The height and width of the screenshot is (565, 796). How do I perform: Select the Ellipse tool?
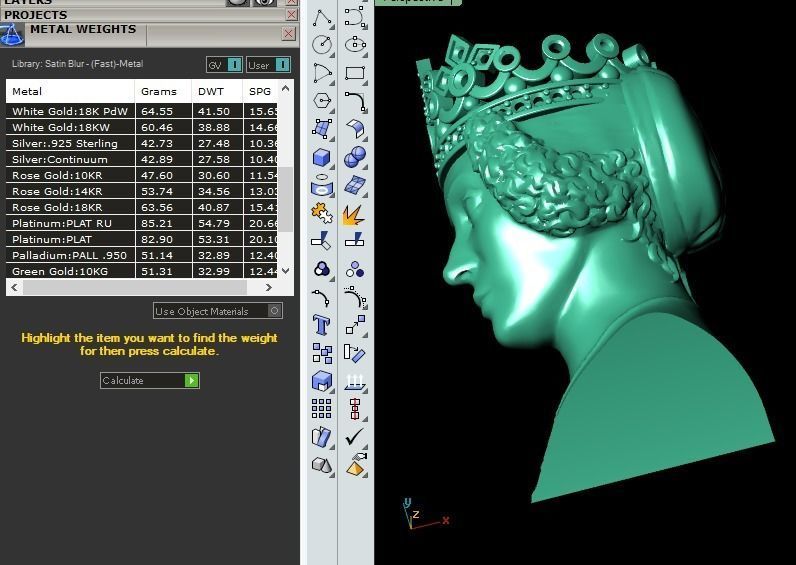tap(355, 45)
